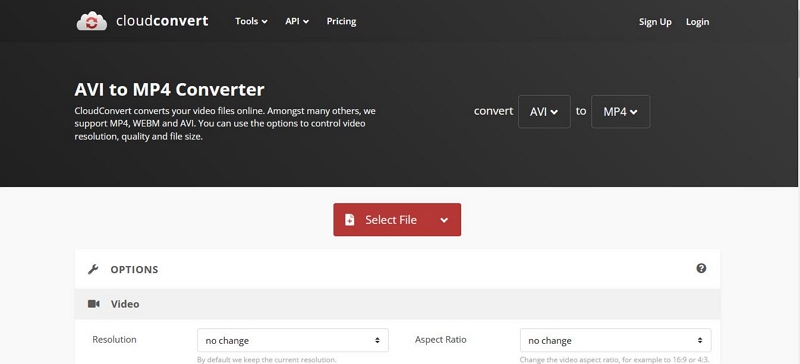Click the cloudconvert brand name text
The width and height of the screenshot is (800, 364).
[162, 21]
